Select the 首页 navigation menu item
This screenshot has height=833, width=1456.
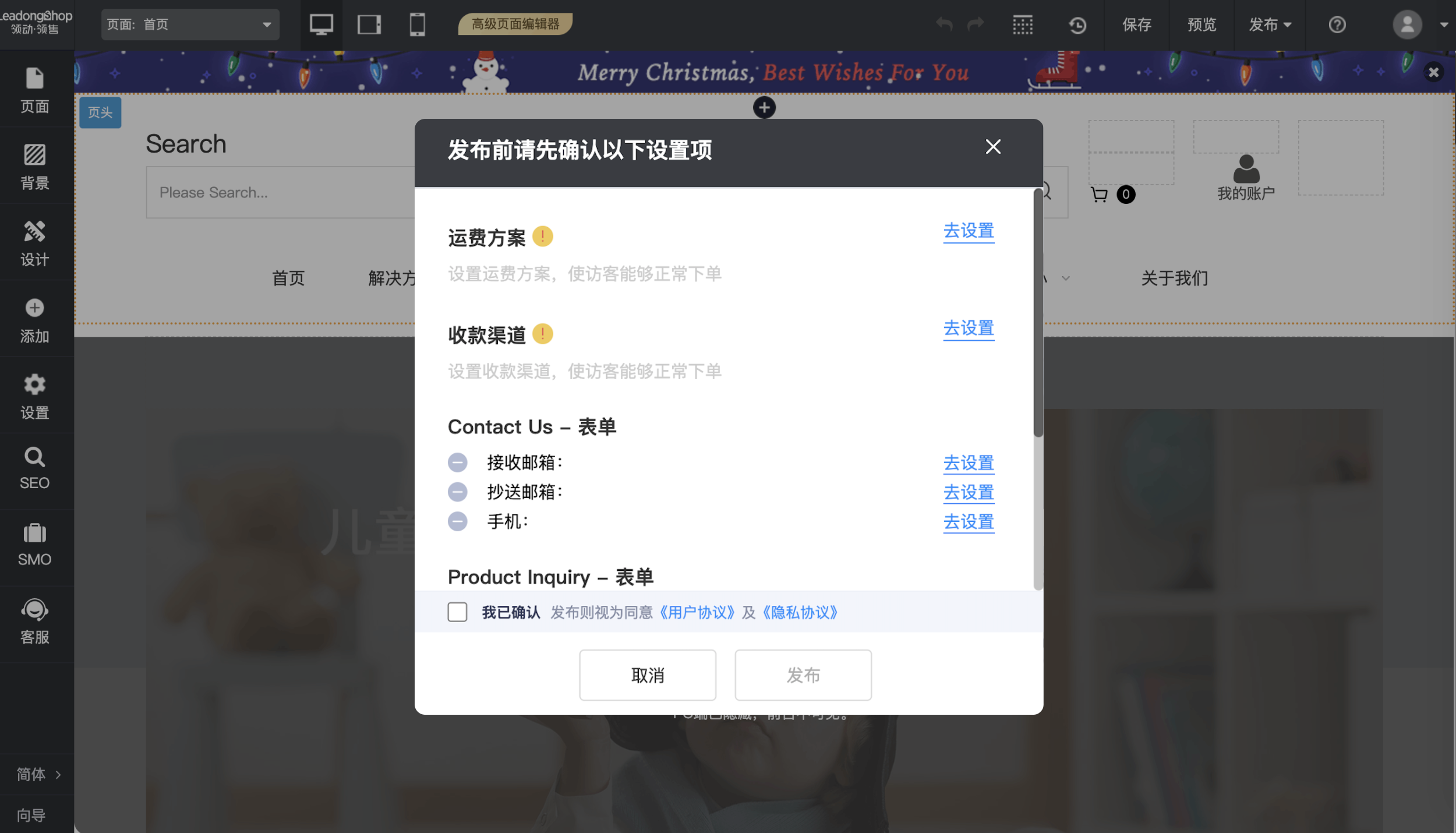pos(288,278)
